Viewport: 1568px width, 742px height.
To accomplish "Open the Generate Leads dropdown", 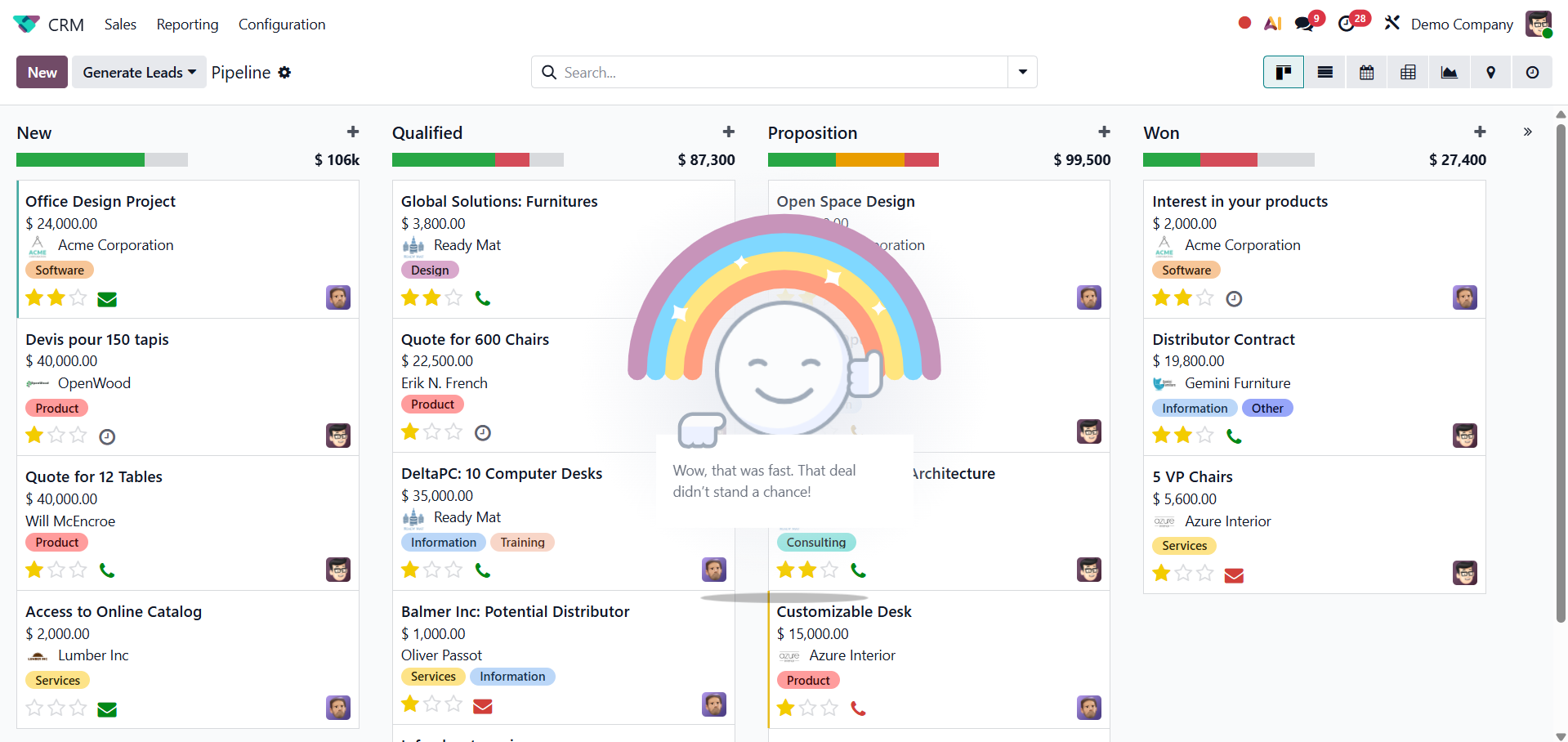I will (x=139, y=72).
